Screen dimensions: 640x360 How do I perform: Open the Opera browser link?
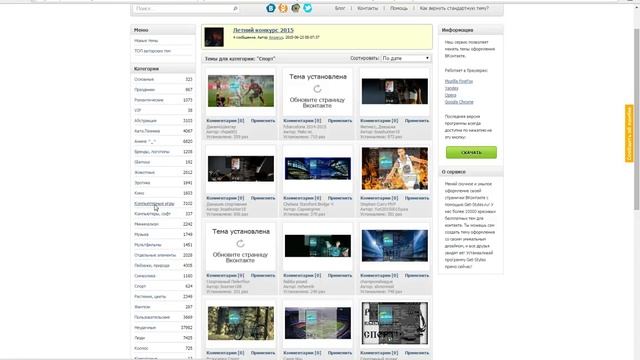[x=450, y=95]
